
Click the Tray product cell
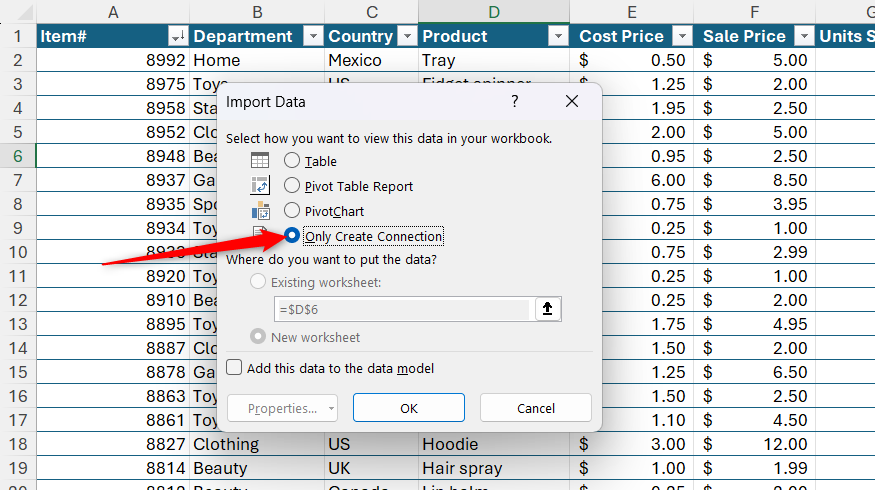[494, 60]
